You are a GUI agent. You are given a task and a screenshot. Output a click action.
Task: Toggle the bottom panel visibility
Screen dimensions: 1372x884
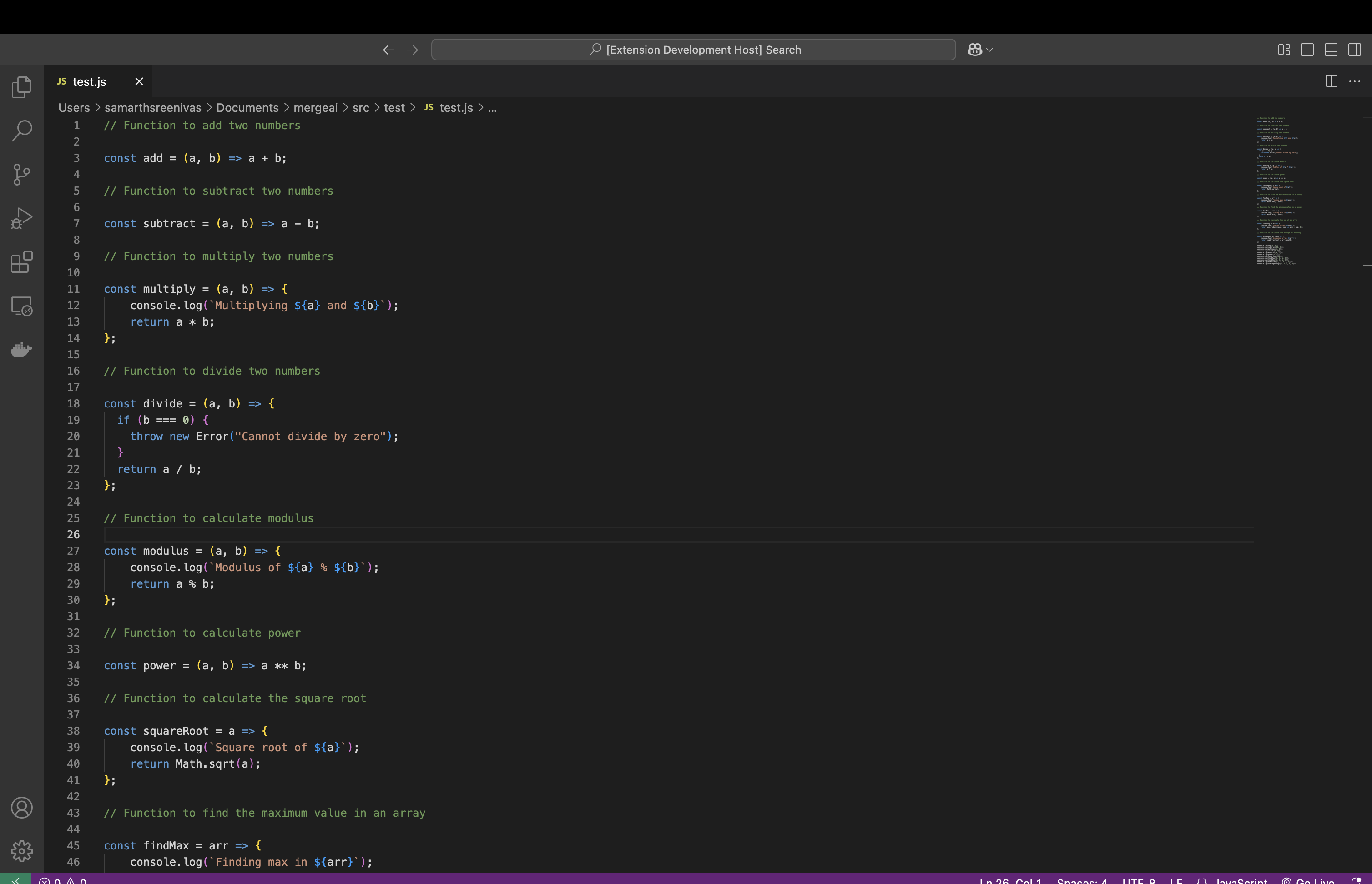tap(1331, 50)
